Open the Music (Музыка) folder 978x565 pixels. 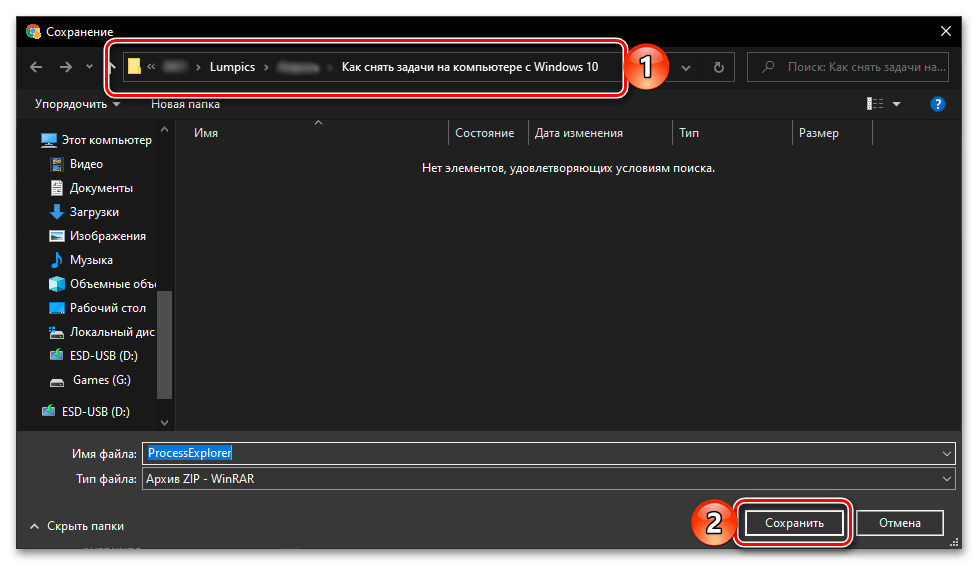pyautogui.click(x=91, y=260)
